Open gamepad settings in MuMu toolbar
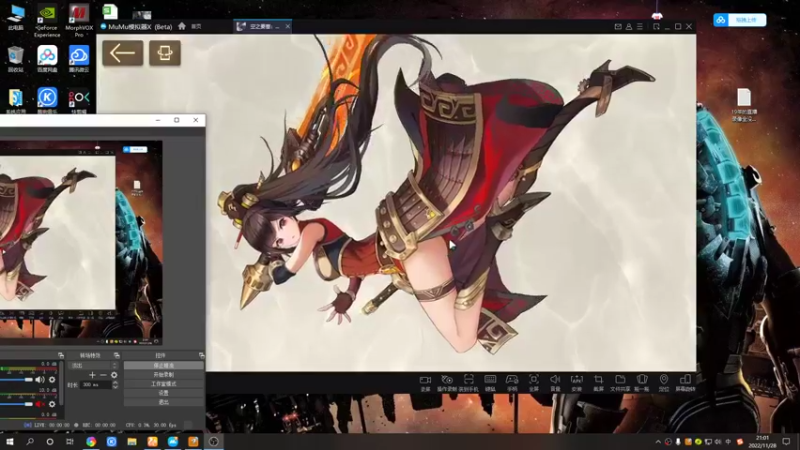This screenshot has height=450, width=800. (512, 383)
